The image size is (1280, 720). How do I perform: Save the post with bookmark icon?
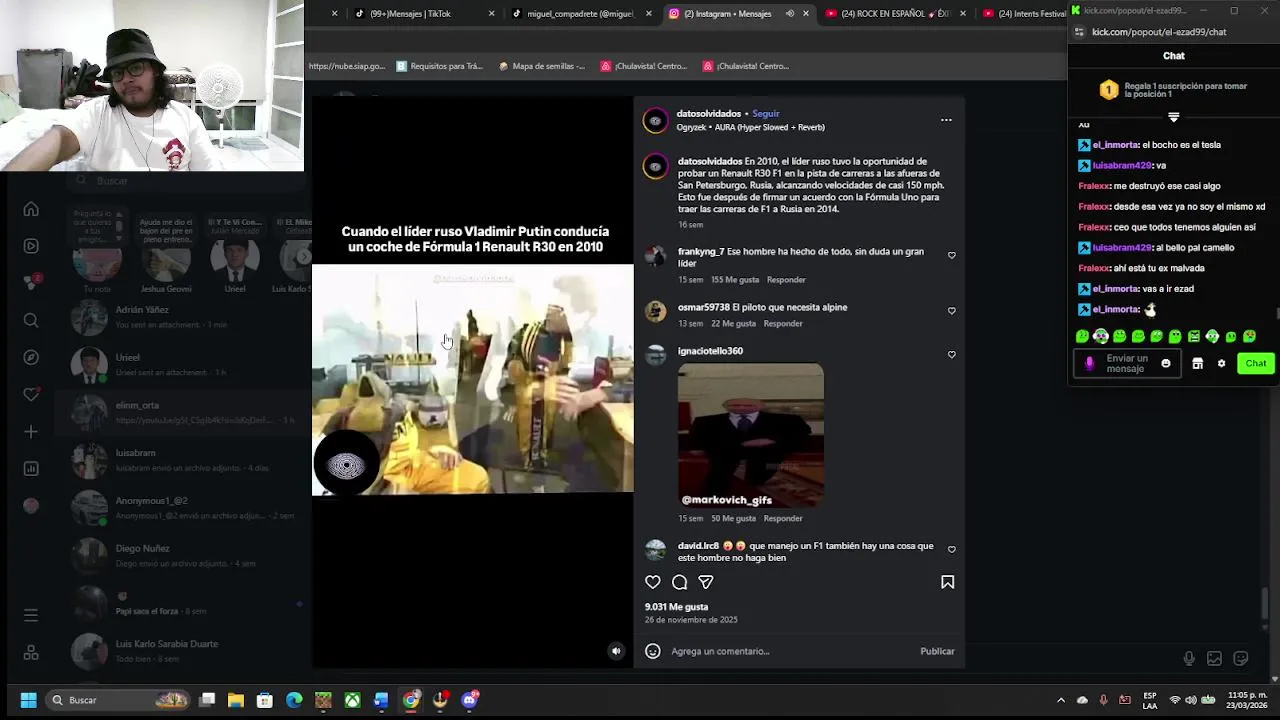coord(947,582)
